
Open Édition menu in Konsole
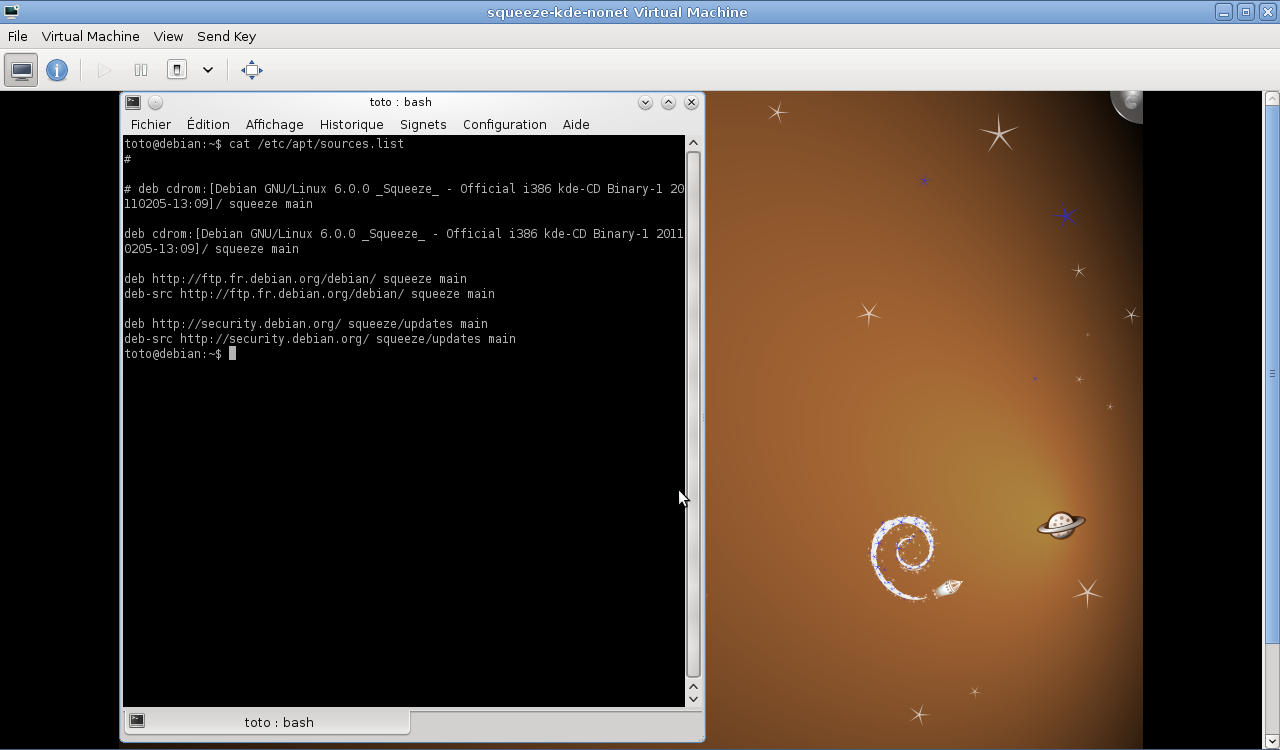tap(208, 124)
